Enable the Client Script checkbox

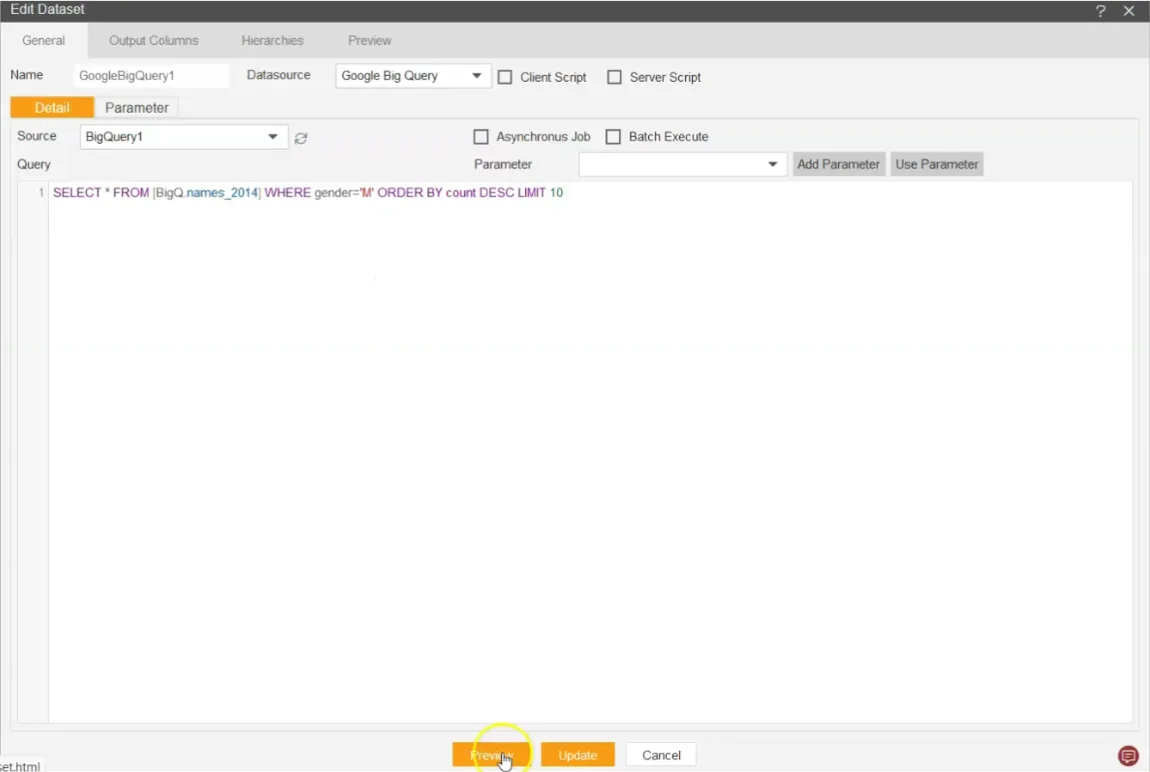(505, 77)
